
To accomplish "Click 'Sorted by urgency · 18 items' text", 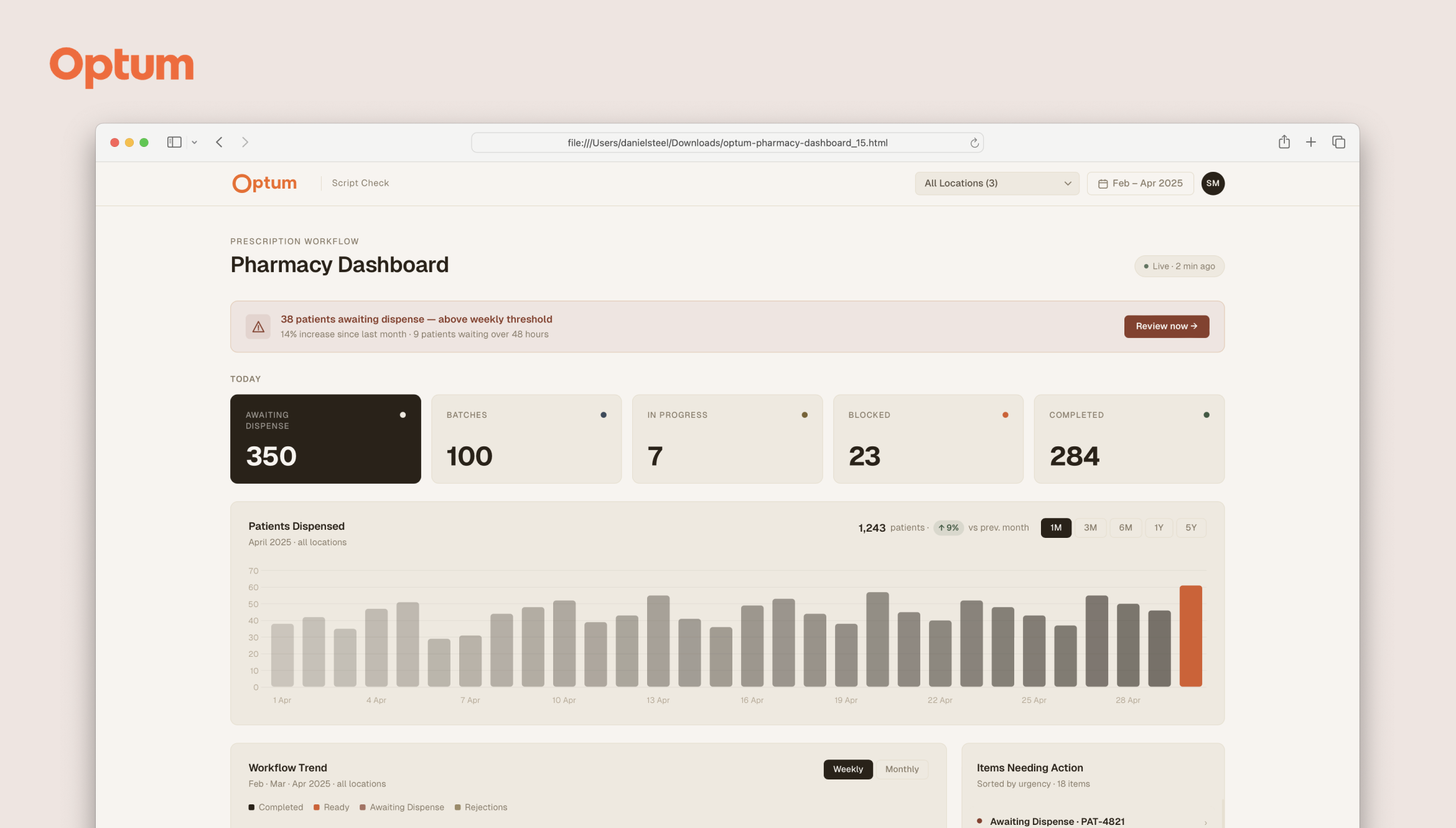I will 1033,784.
